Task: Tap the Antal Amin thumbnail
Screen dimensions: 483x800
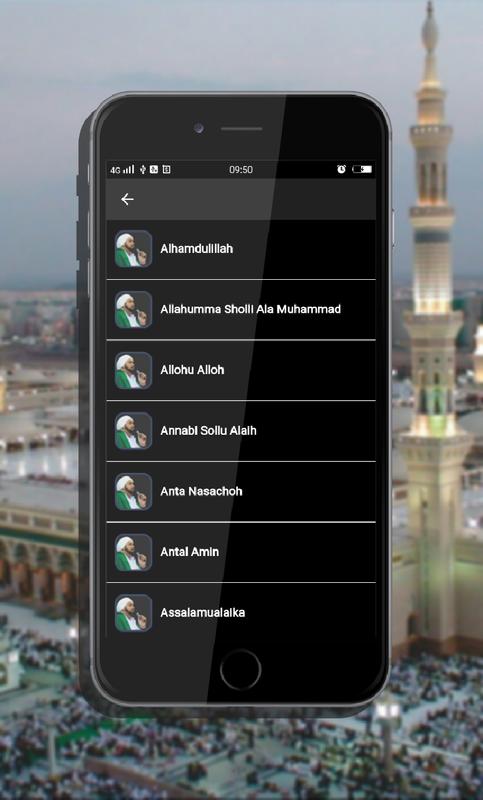Action: coord(133,553)
